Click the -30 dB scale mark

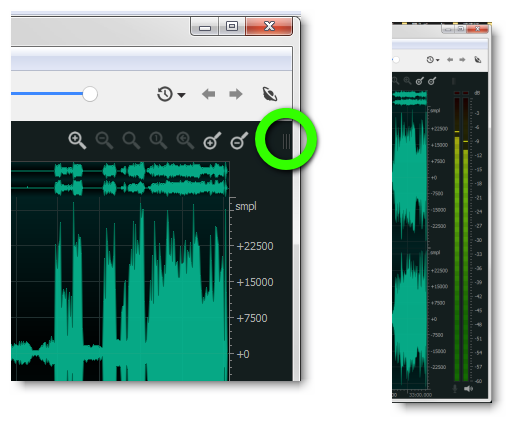[x=478, y=240]
